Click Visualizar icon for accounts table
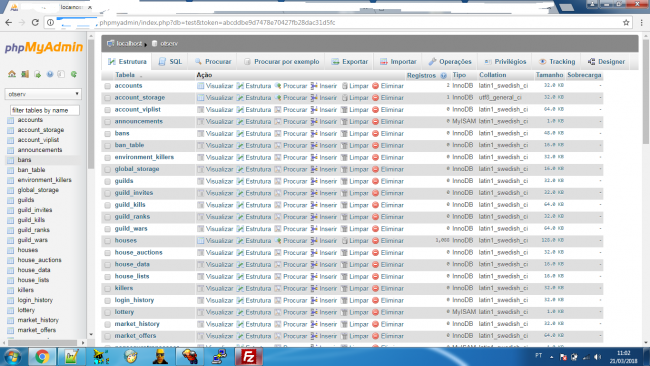The image size is (650, 366). 201,86
